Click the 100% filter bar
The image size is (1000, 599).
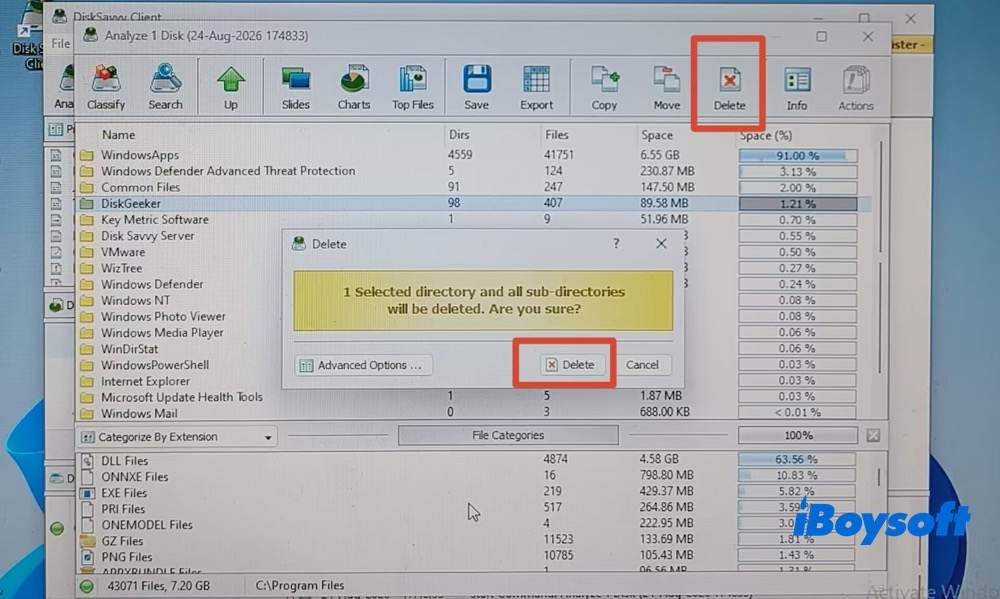pos(798,435)
